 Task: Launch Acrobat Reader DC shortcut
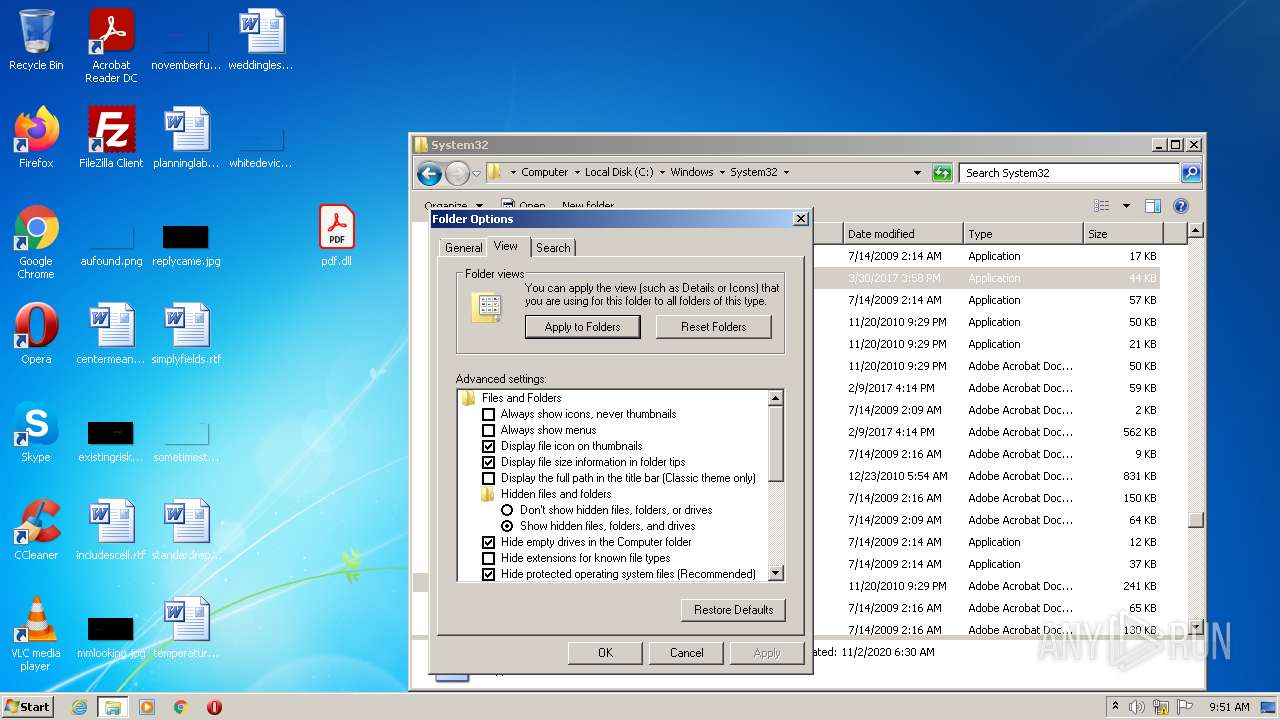[x=111, y=46]
